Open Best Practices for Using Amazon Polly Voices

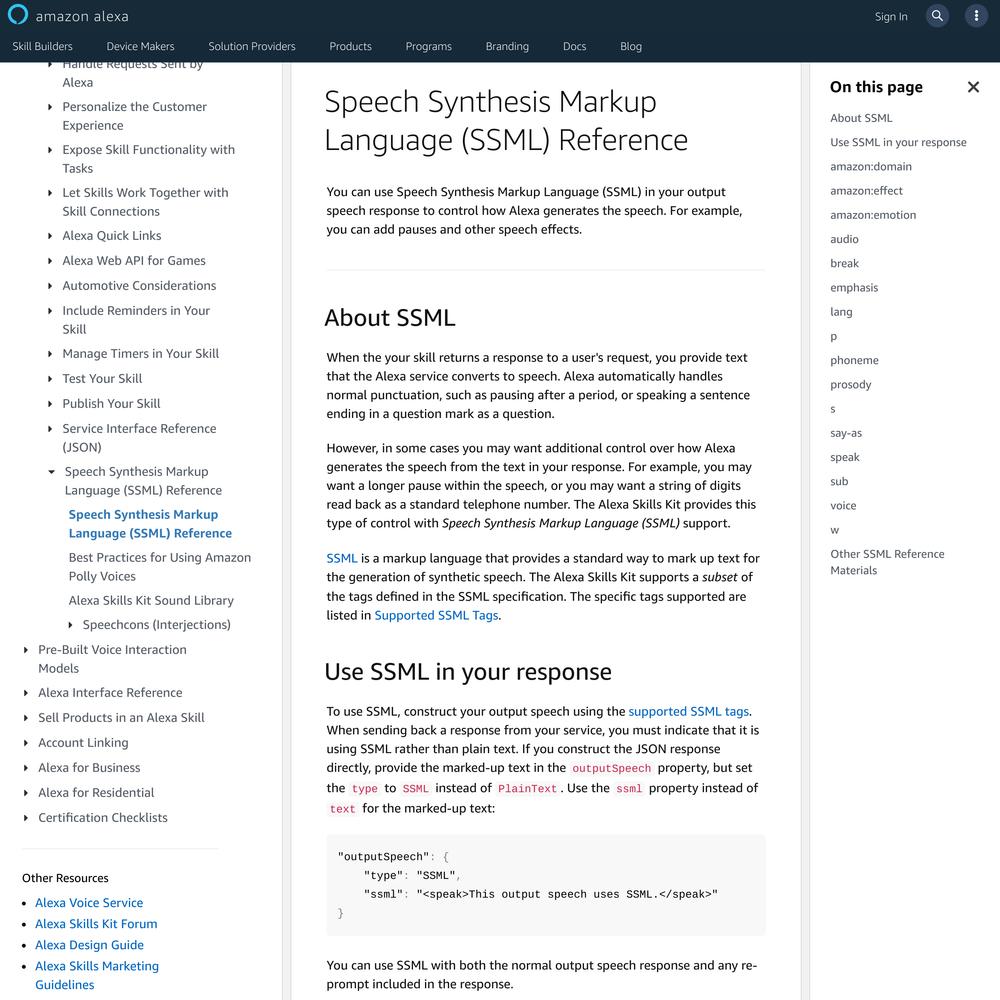(x=159, y=566)
